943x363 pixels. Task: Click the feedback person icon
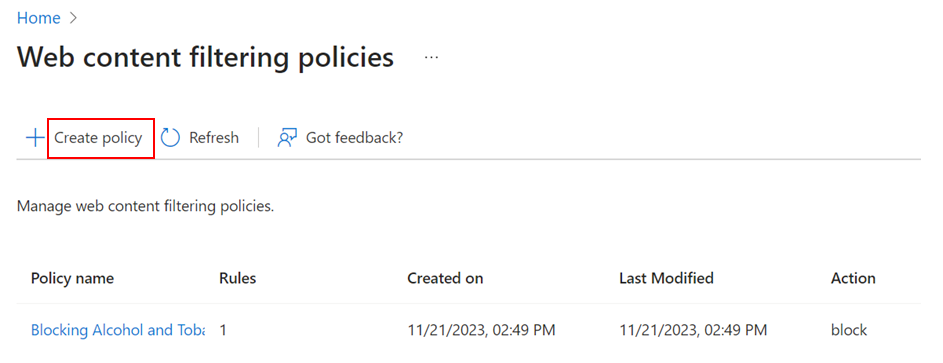(x=287, y=138)
